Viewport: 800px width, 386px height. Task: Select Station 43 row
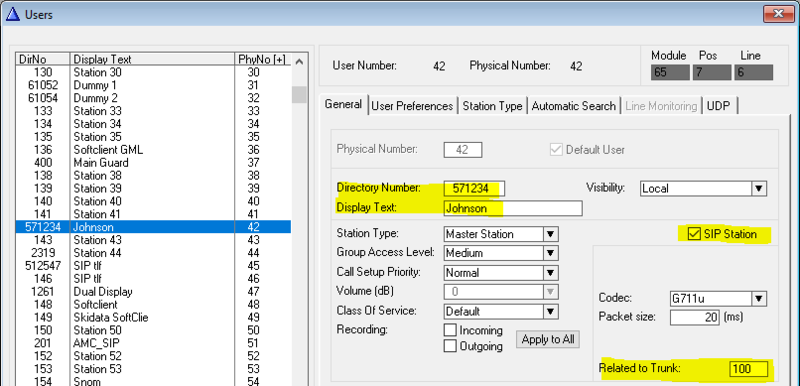click(153, 240)
